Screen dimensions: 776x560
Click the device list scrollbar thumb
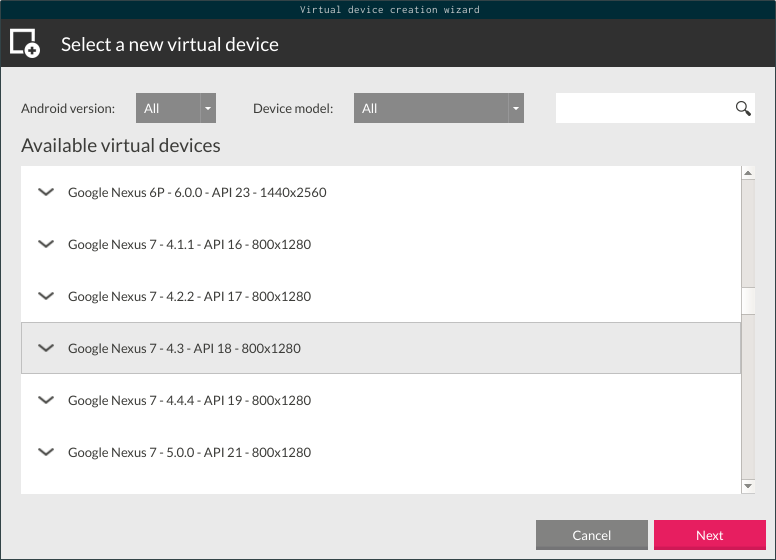[748, 300]
